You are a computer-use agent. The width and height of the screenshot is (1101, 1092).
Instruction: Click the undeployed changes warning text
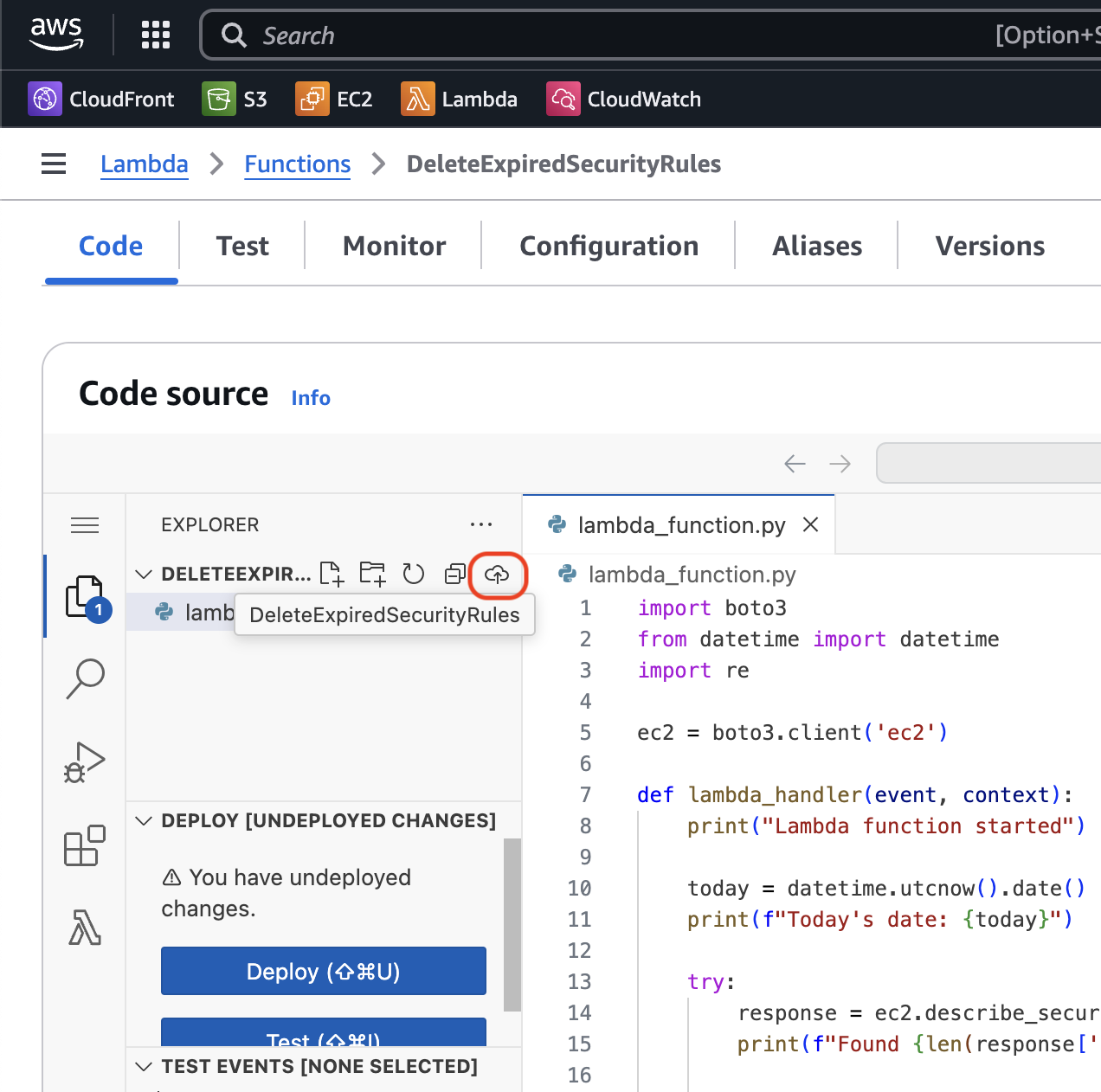point(287,893)
